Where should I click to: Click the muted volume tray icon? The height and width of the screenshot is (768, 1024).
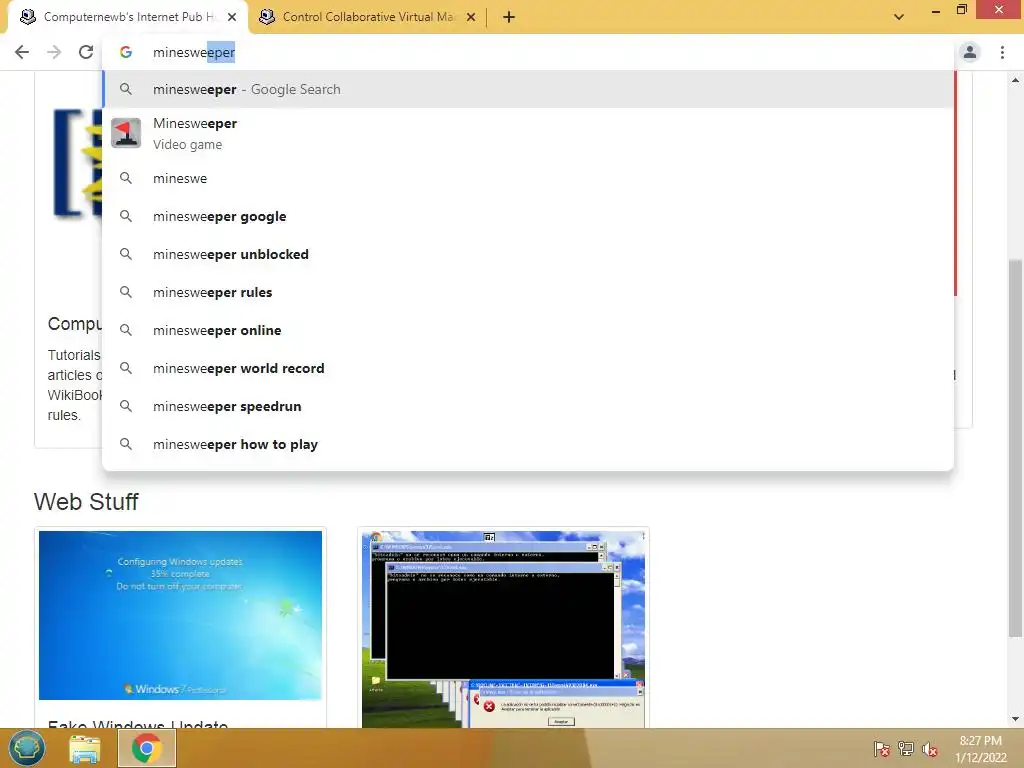[930, 749]
